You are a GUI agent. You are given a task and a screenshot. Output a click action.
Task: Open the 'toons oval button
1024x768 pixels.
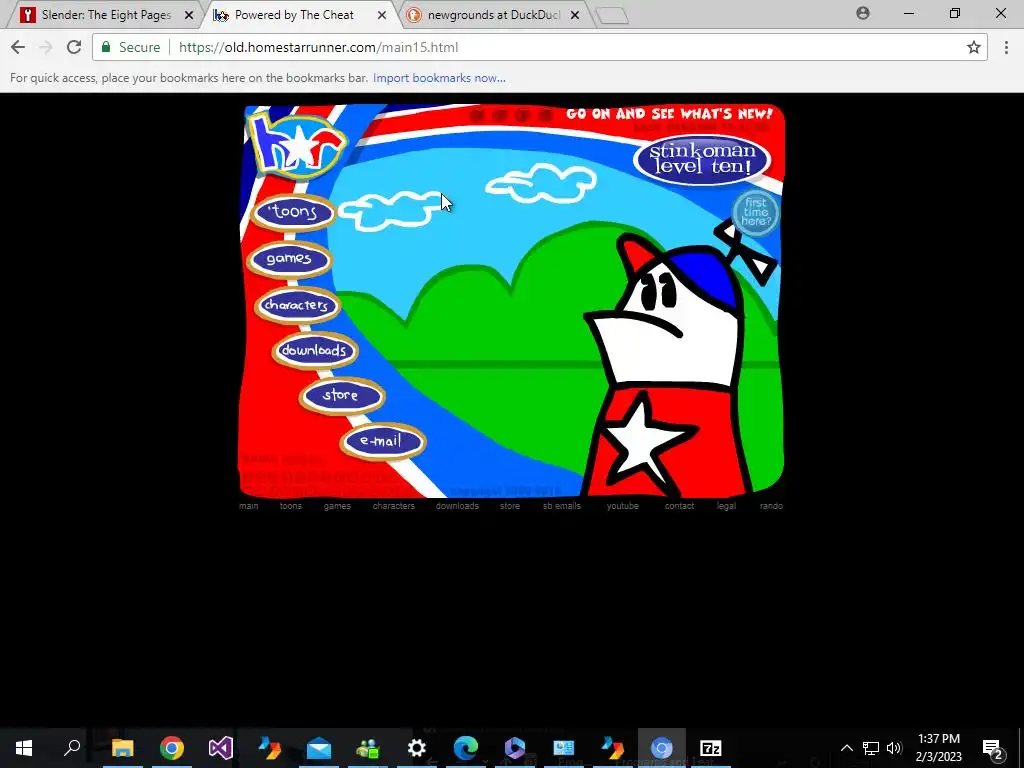[x=293, y=212]
